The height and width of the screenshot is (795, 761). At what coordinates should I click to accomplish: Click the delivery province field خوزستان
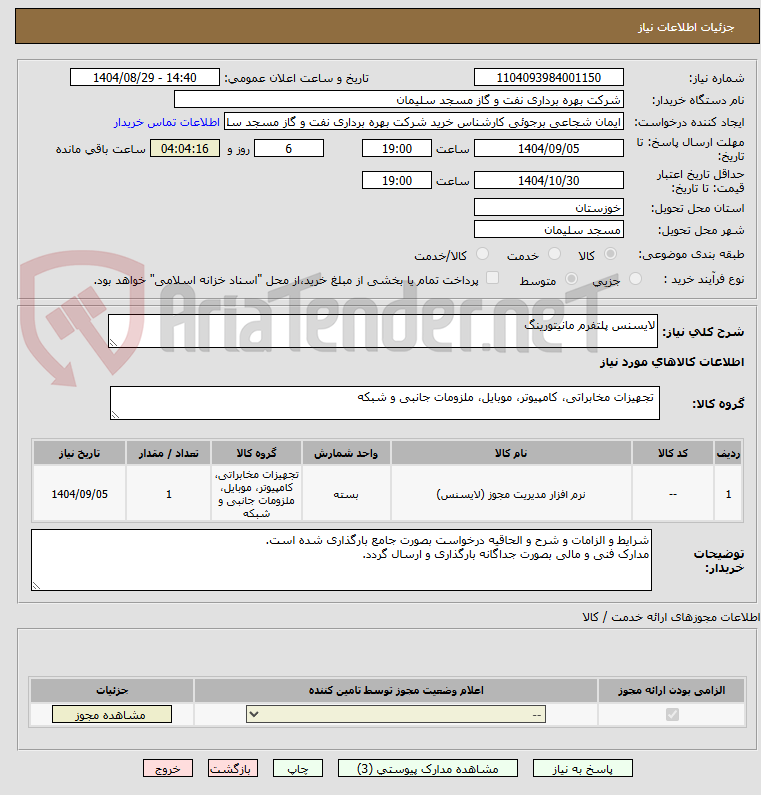549,207
